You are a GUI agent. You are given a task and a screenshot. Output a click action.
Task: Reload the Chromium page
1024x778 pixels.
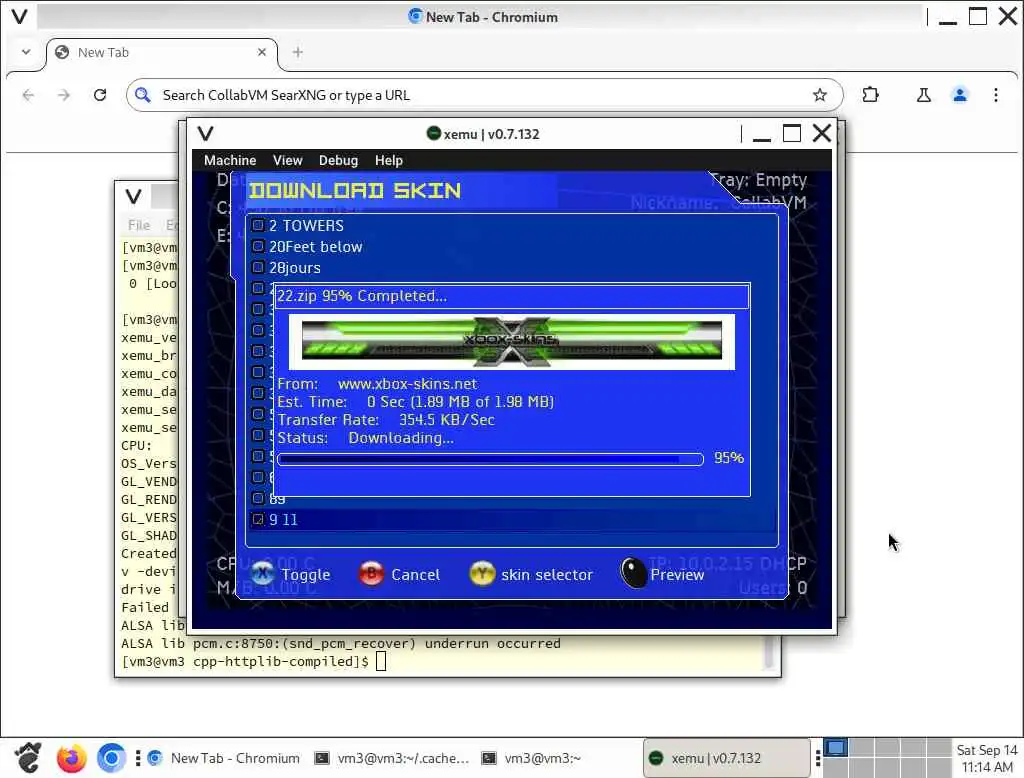tap(100, 95)
